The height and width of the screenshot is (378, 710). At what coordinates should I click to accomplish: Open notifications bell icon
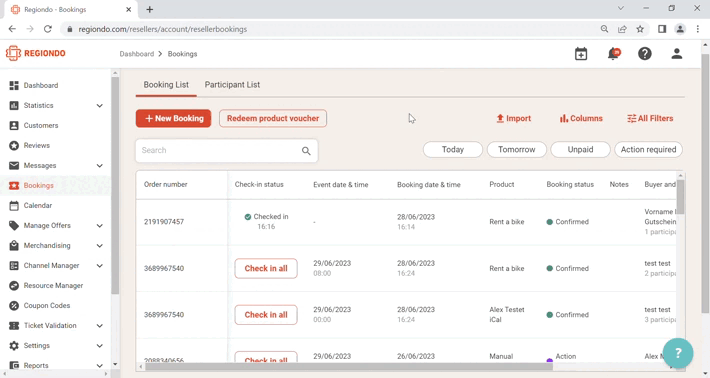(x=614, y=54)
